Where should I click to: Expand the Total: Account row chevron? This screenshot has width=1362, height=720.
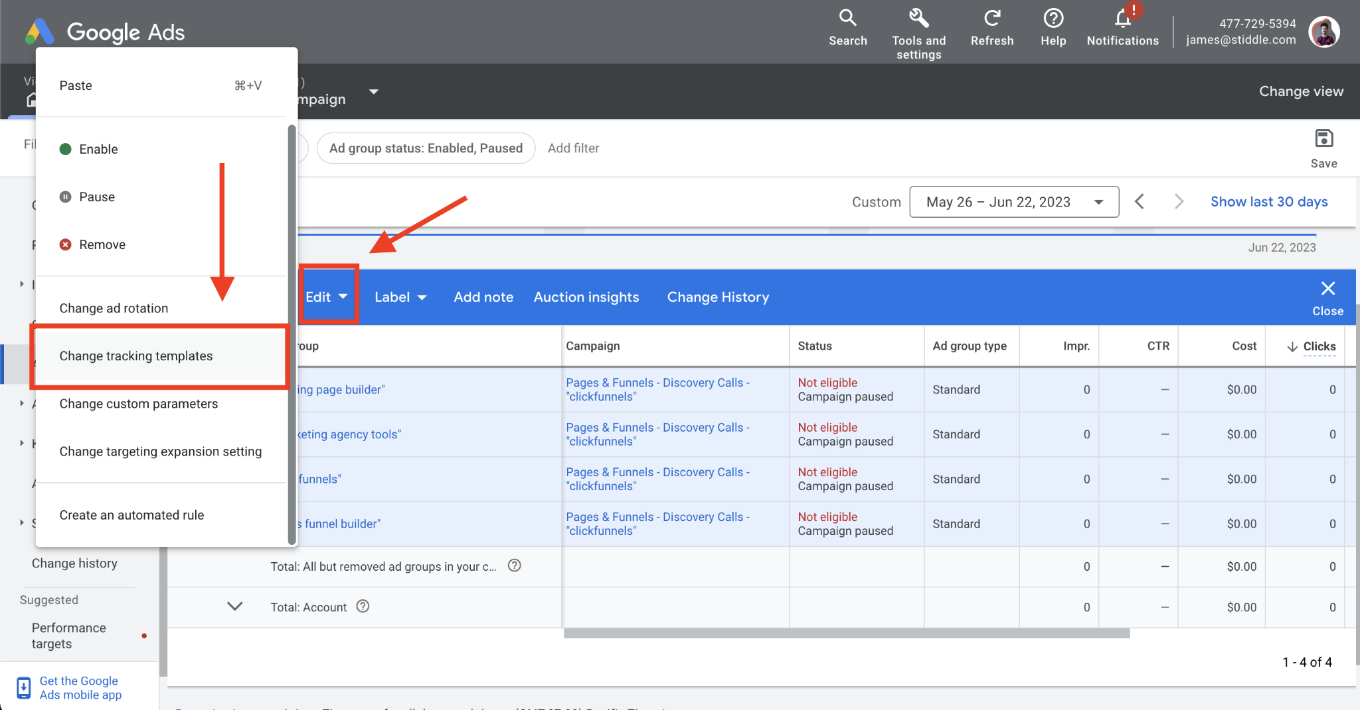tap(235, 606)
